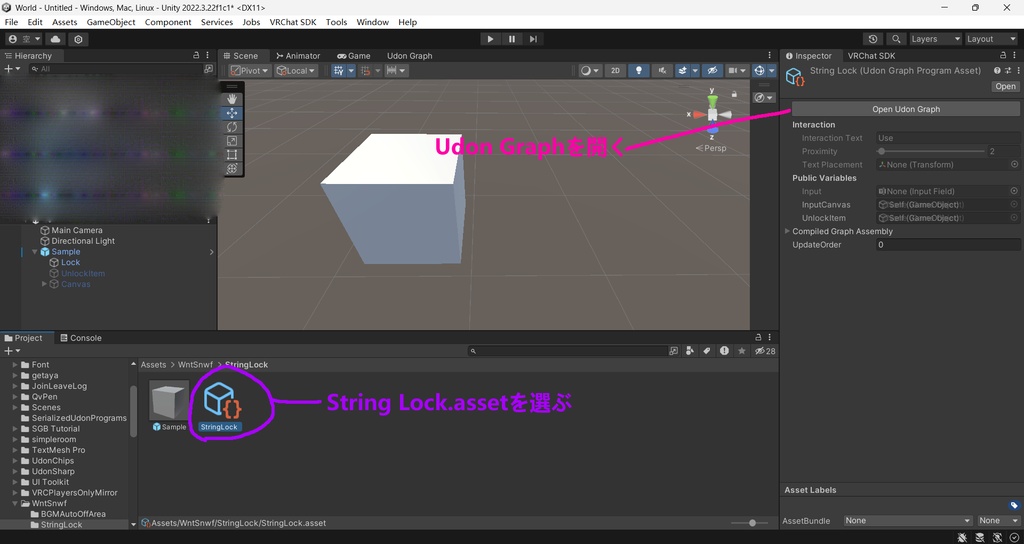This screenshot has height=544, width=1024.
Task: Switch to the Animator tab
Action: 298,56
